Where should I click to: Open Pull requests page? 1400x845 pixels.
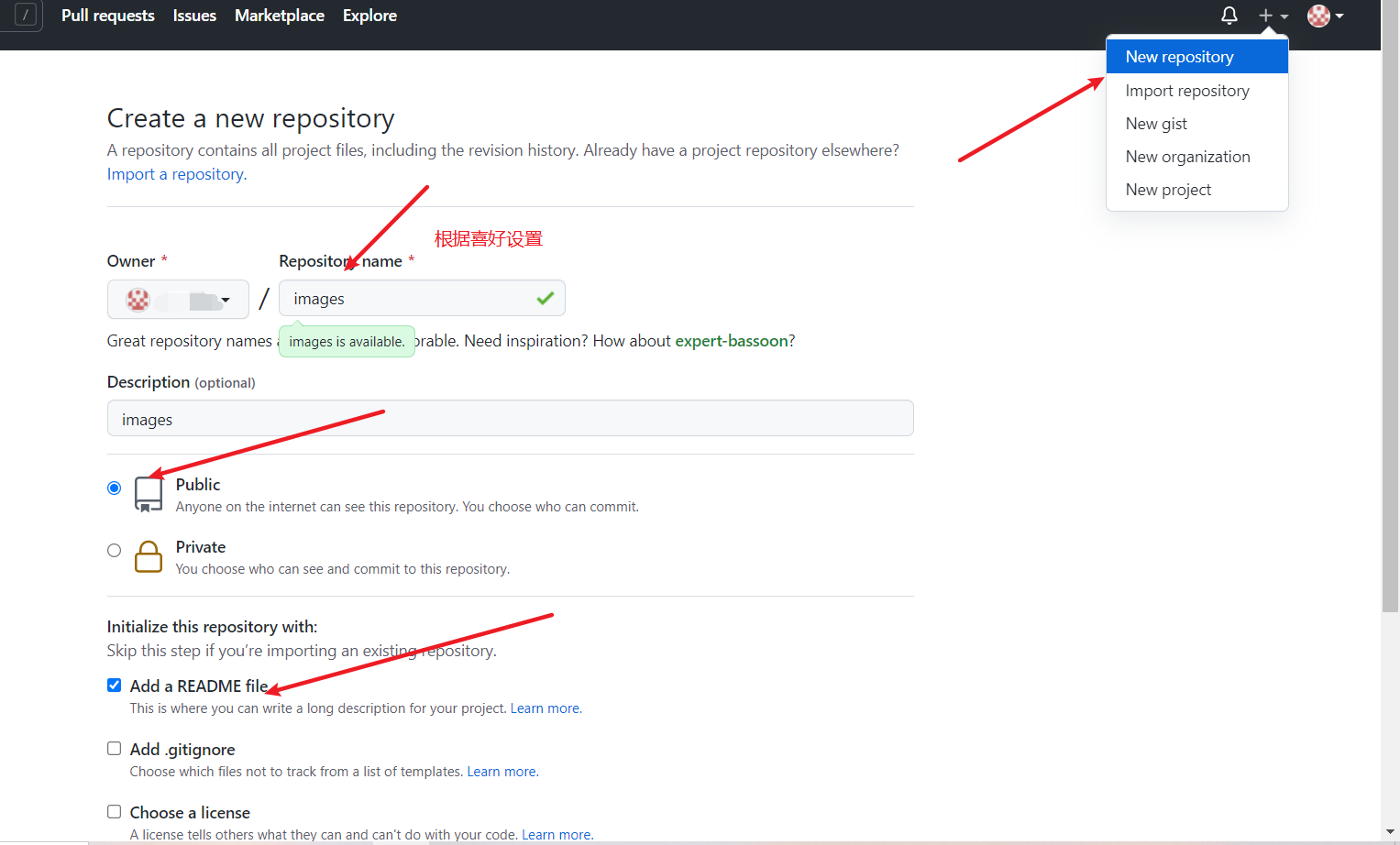point(108,16)
